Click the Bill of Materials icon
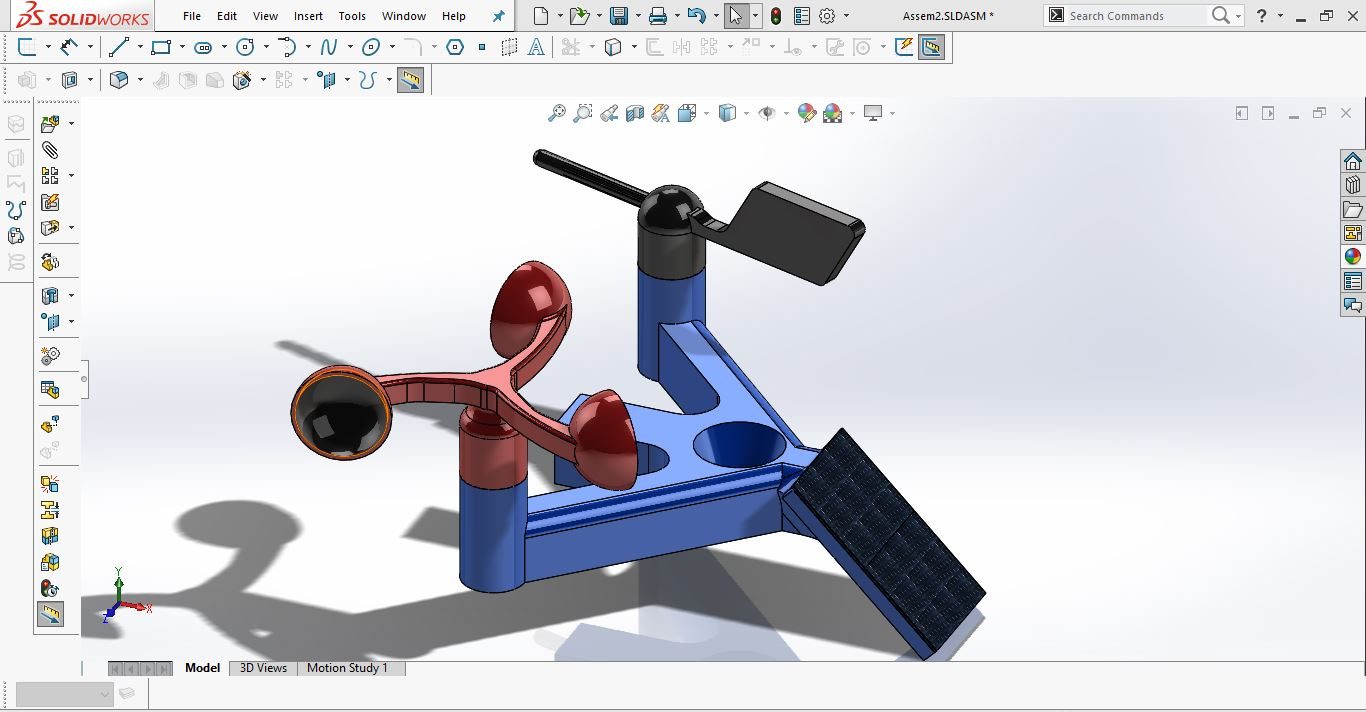Image resolution: width=1366 pixels, height=712 pixels. point(50,389)
